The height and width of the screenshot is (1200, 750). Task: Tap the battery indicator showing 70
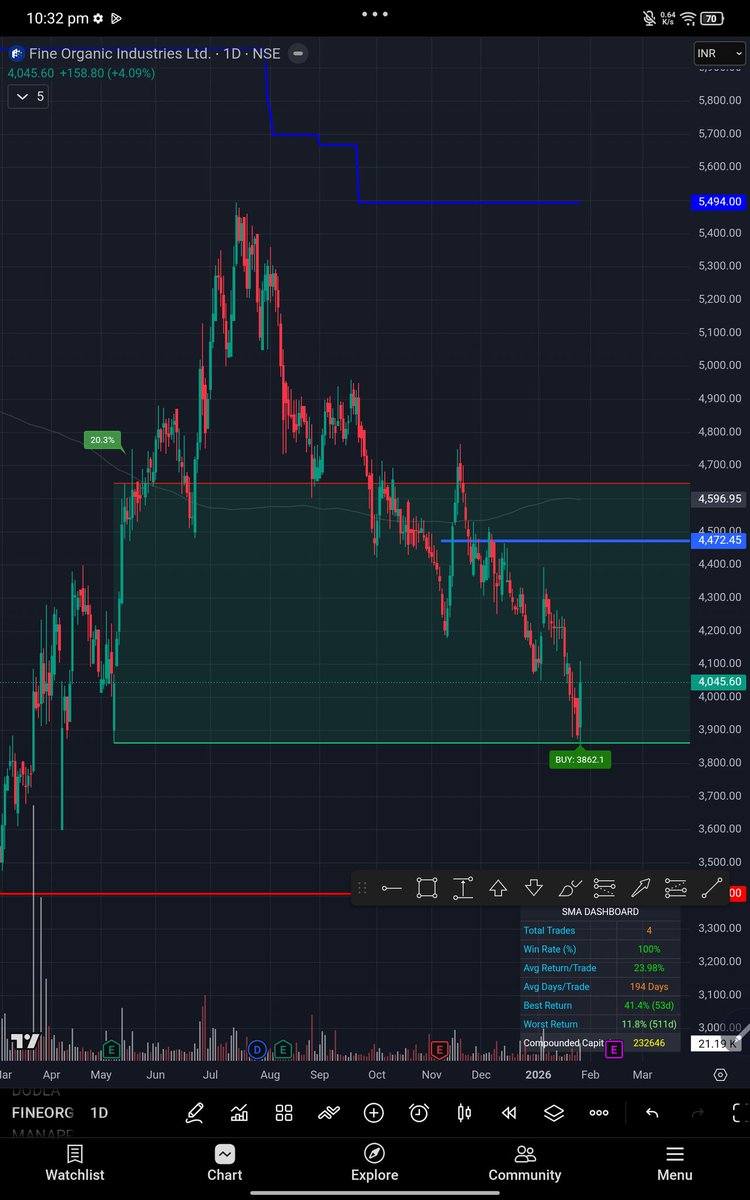(712, 18)
